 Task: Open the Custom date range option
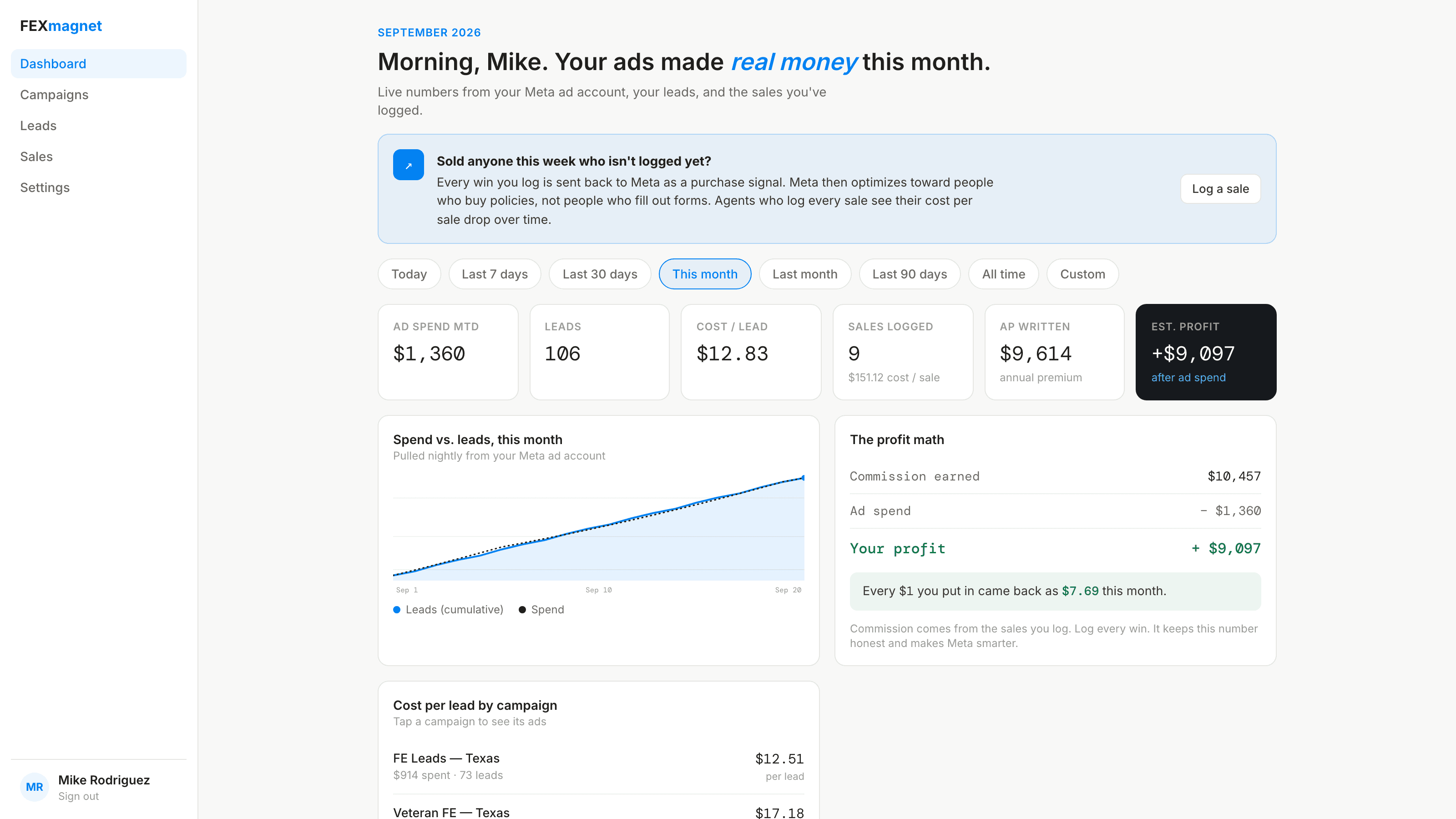pyautogui.click(x=1082, y=274)
